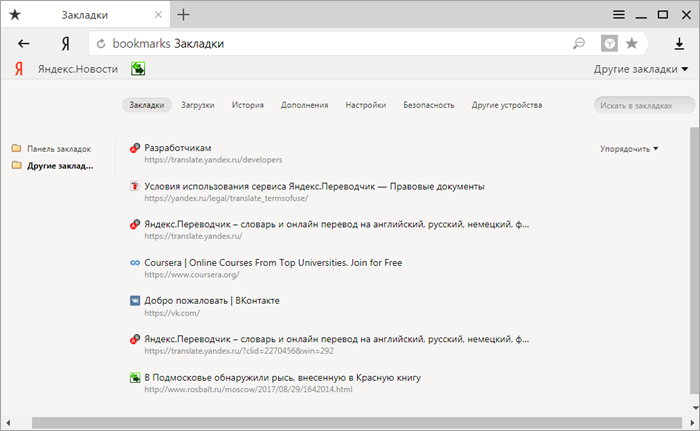Image resolution: width=700 pixels, height=431 pixels.
Task: Click the red Я icon in bookmarks bar
Action: [x=18, y=69]
